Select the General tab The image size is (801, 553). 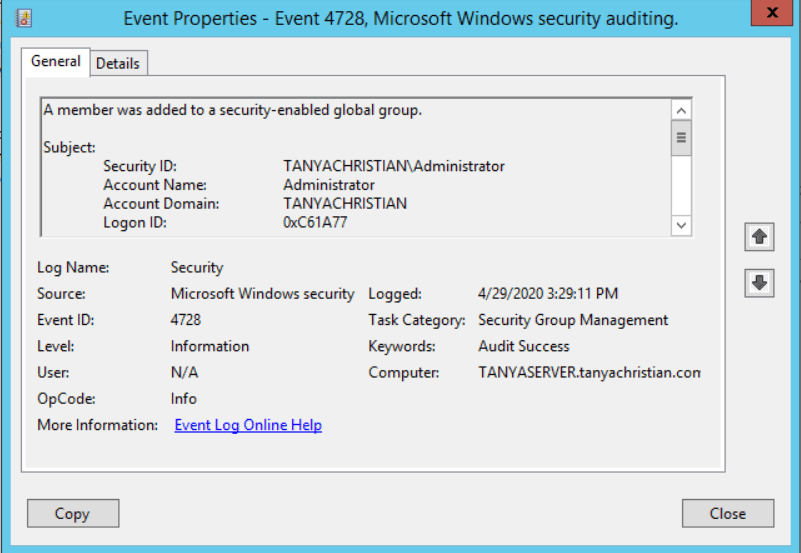coord(56,61)
